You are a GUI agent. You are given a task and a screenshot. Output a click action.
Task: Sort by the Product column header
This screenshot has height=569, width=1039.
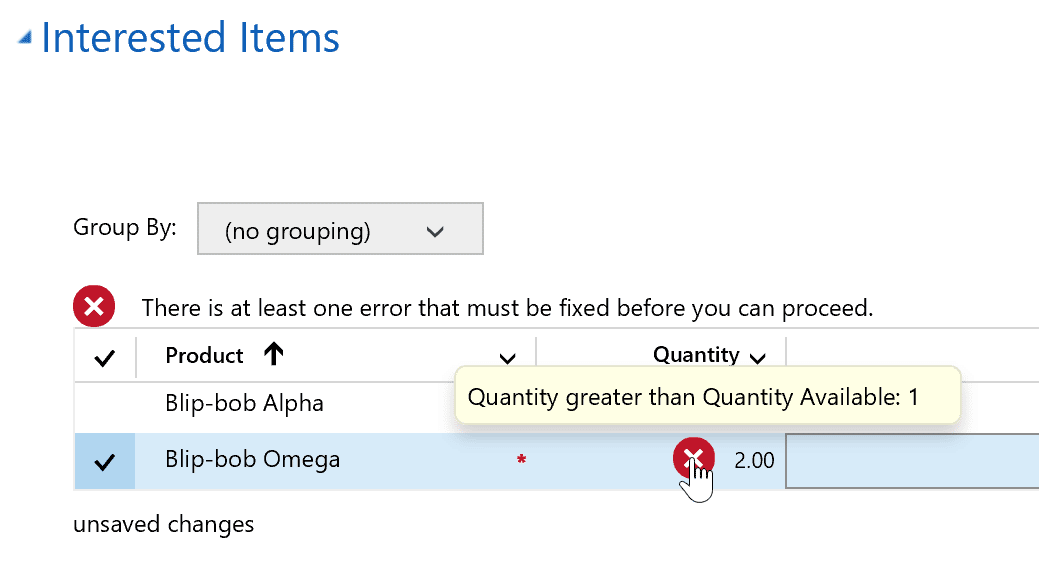tap(204, 356)
